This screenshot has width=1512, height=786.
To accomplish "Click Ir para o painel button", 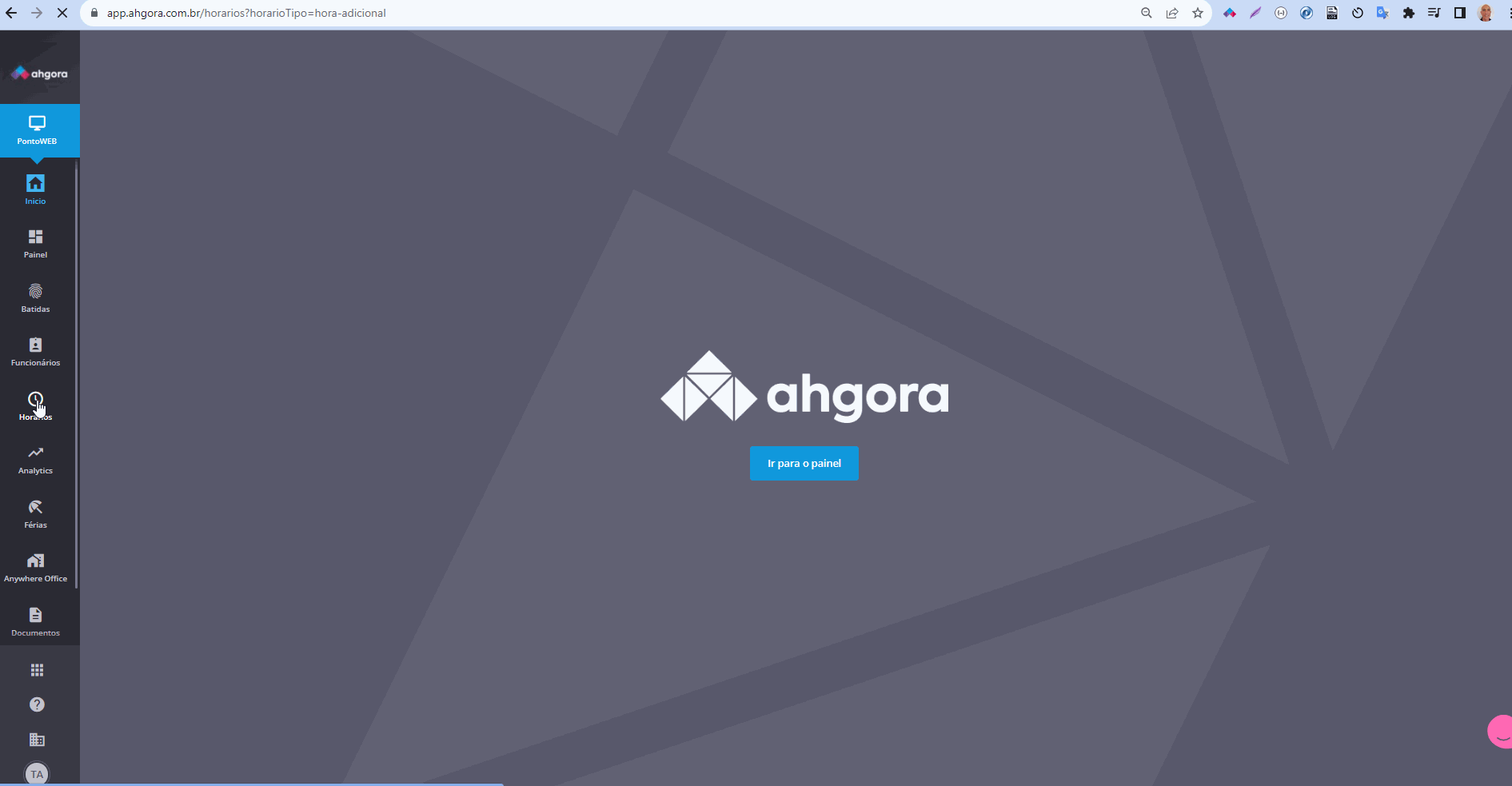I will pyautogui.click(x=804, y=463).
